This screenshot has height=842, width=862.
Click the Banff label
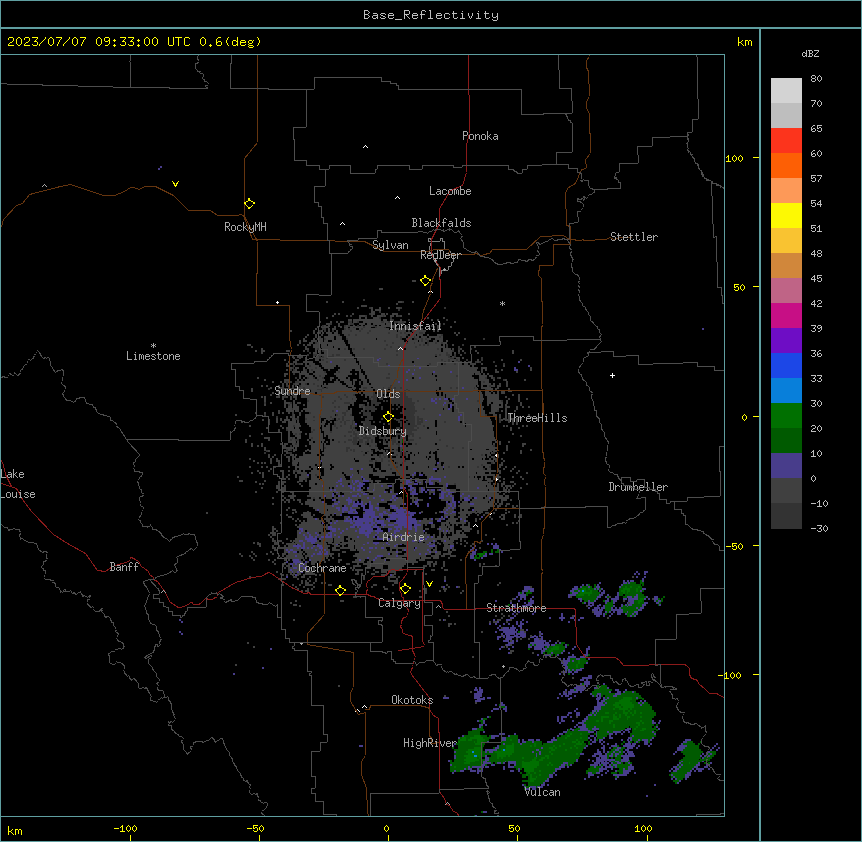pyautogui.click(x=124, y=567)
